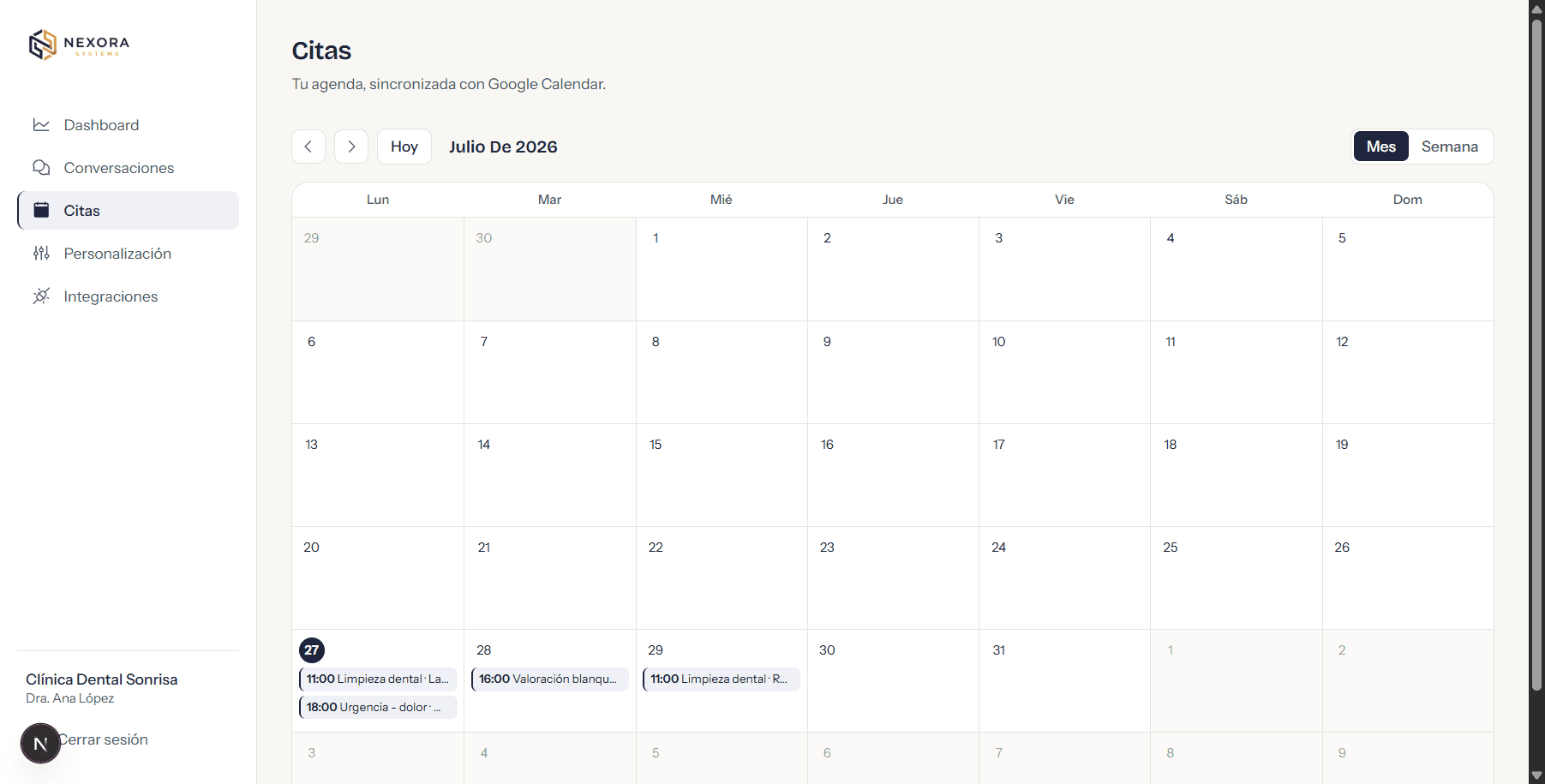Click the Julio De 2026 month title
Image resolution: width=1545 pixels, height=784 pixels.
503,147
